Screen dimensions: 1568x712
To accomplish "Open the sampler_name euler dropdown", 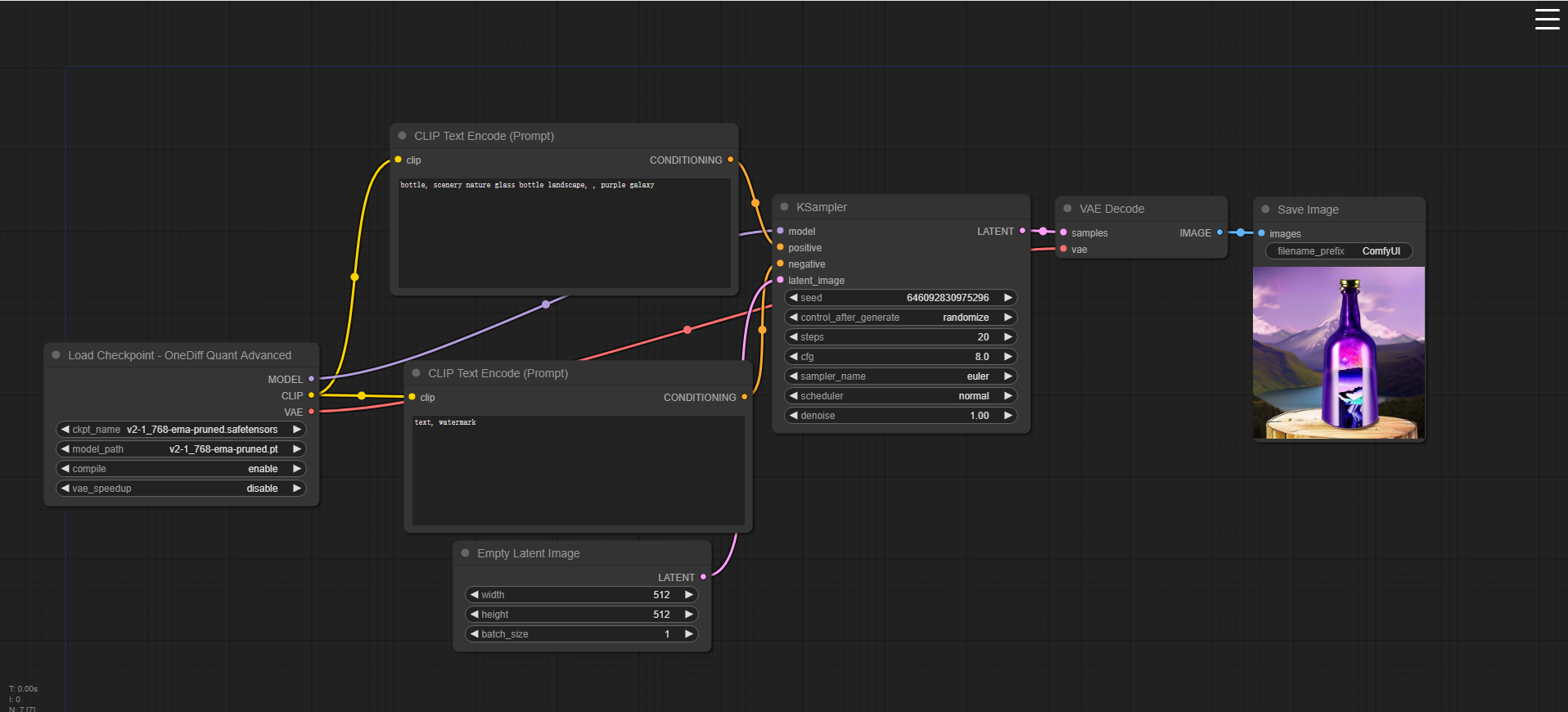I will (x=900, y=376).
